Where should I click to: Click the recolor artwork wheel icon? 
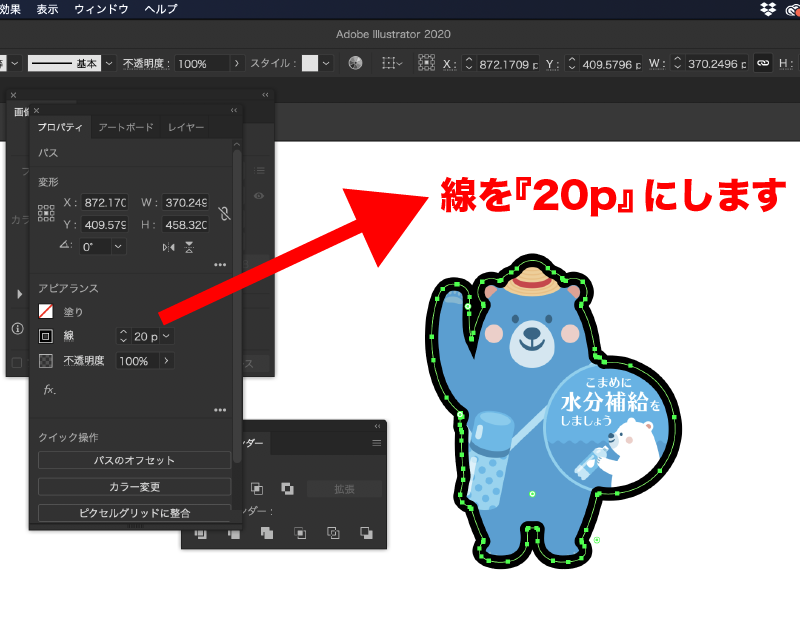[355, 63]
